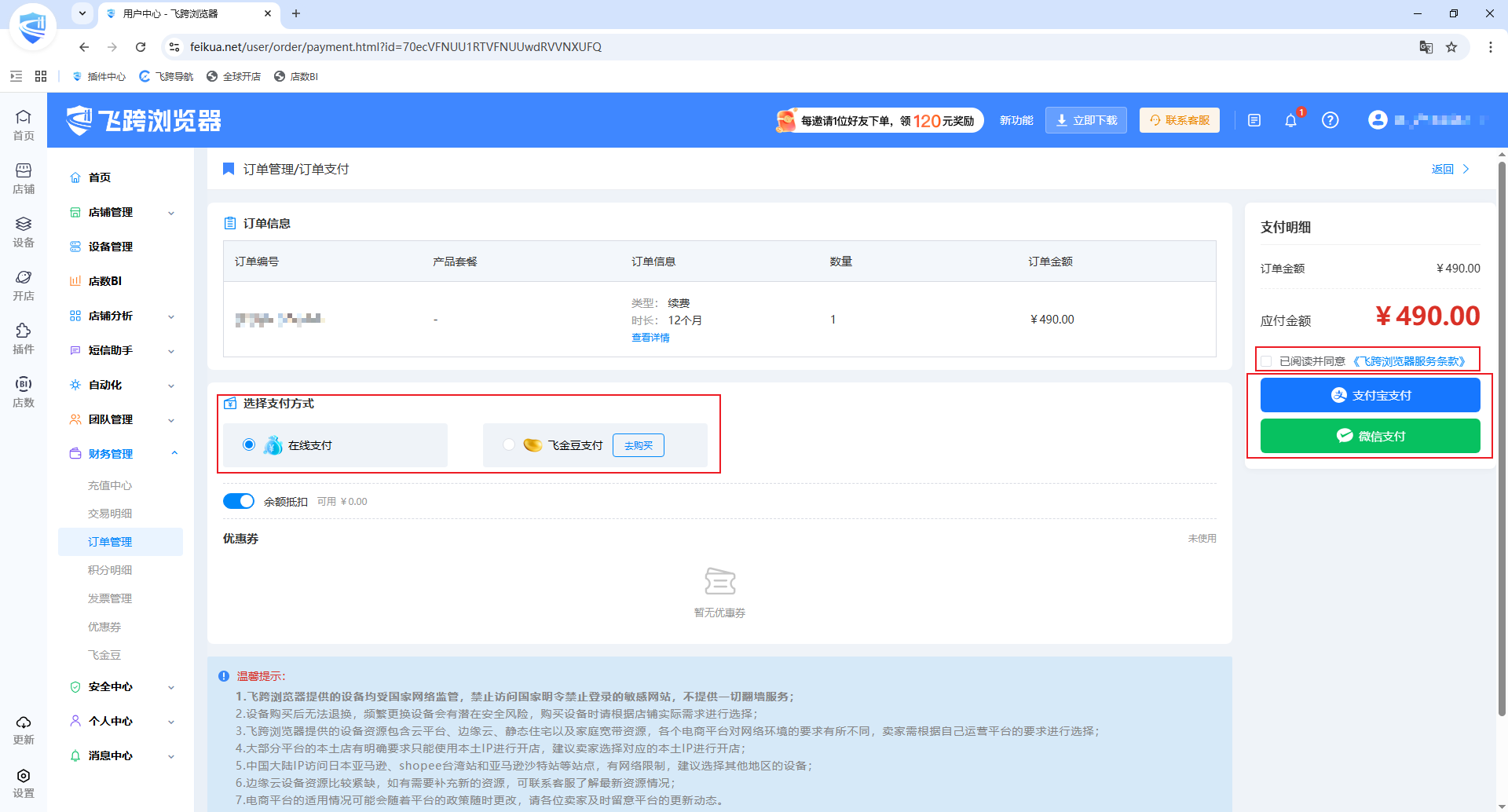The width and height of the screenshot is (1508, 812).
Task: Open the 首页 icon in left rail
Action: (24, 125)
